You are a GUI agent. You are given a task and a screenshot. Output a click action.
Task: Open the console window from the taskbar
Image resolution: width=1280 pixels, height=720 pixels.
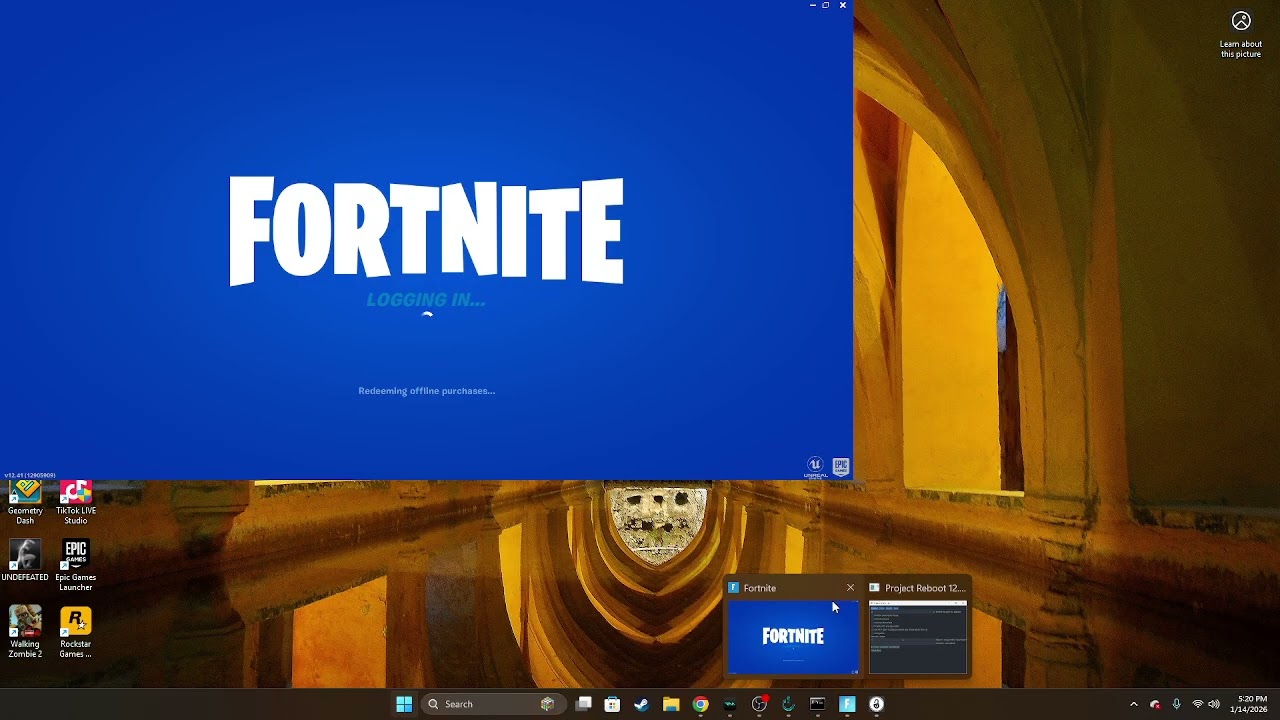click(817, 704)
